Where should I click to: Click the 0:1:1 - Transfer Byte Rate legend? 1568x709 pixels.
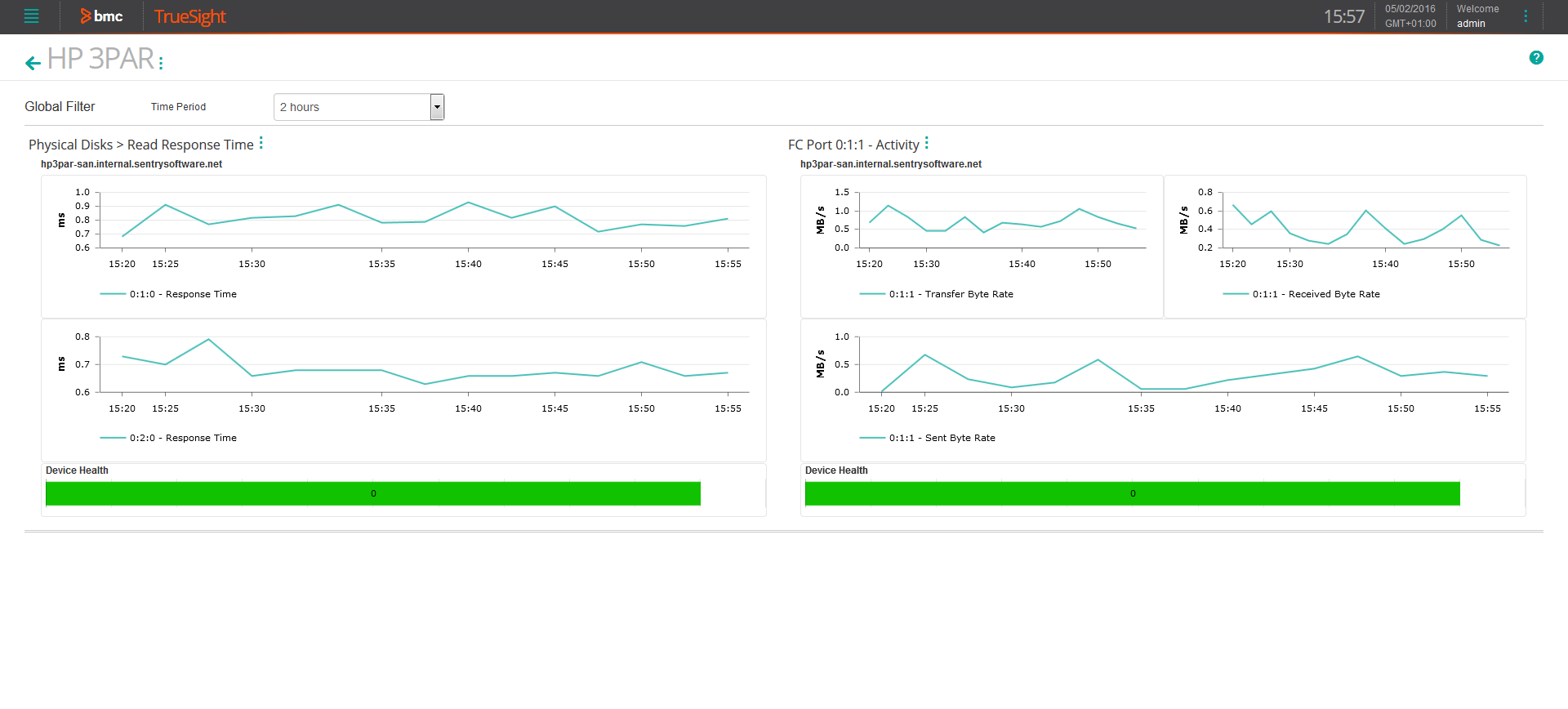[x=936, y=294]
